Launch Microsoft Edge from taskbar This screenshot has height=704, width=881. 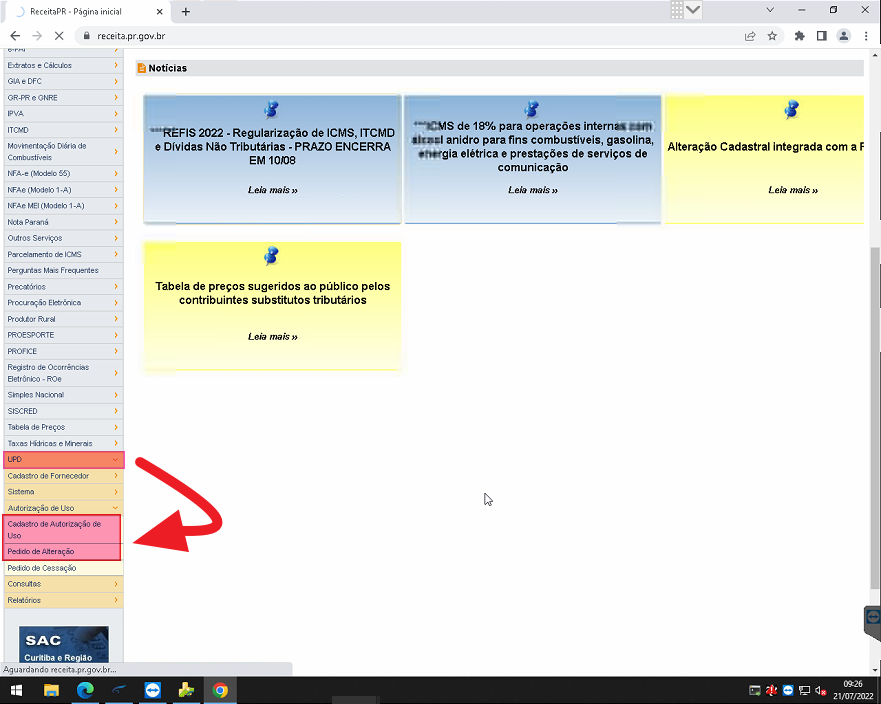click(85, 690)
